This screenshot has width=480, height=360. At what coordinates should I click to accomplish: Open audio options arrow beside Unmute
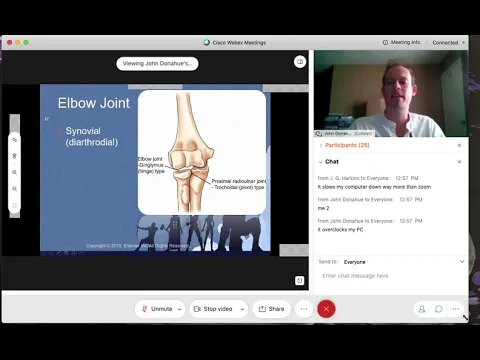[179, 309]
